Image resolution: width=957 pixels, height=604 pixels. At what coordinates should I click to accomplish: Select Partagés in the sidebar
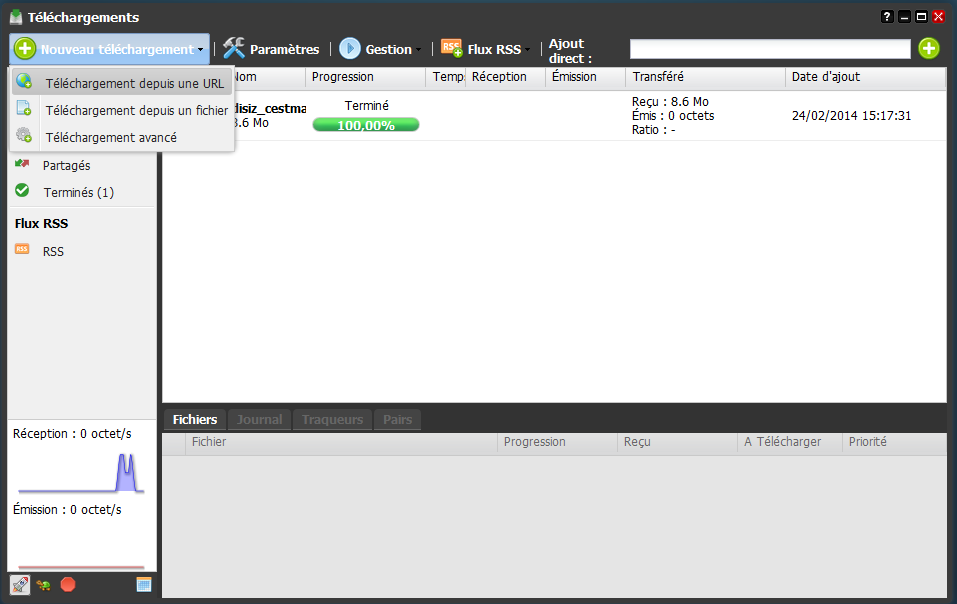67,165
